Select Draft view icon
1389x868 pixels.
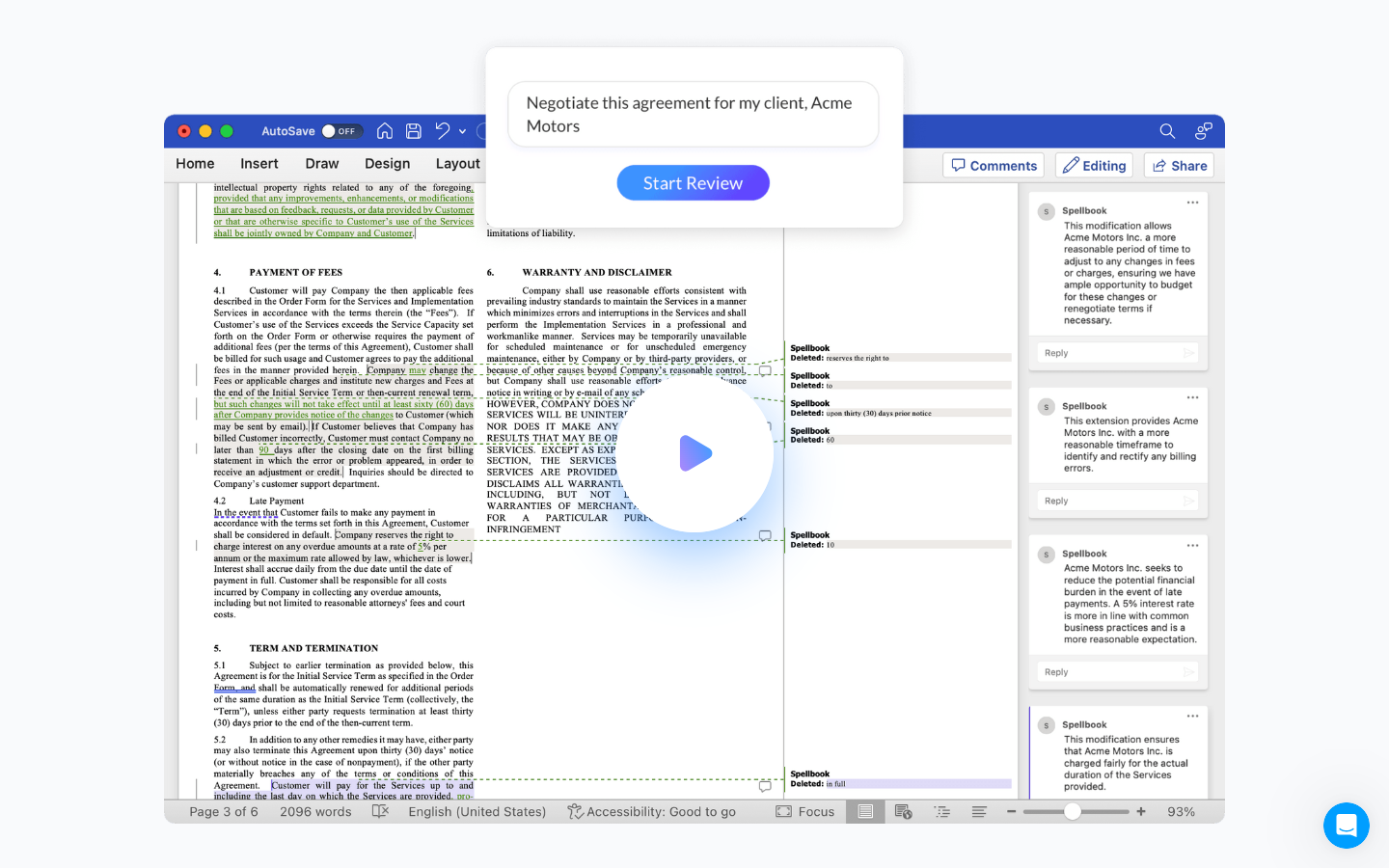[979, 812]
